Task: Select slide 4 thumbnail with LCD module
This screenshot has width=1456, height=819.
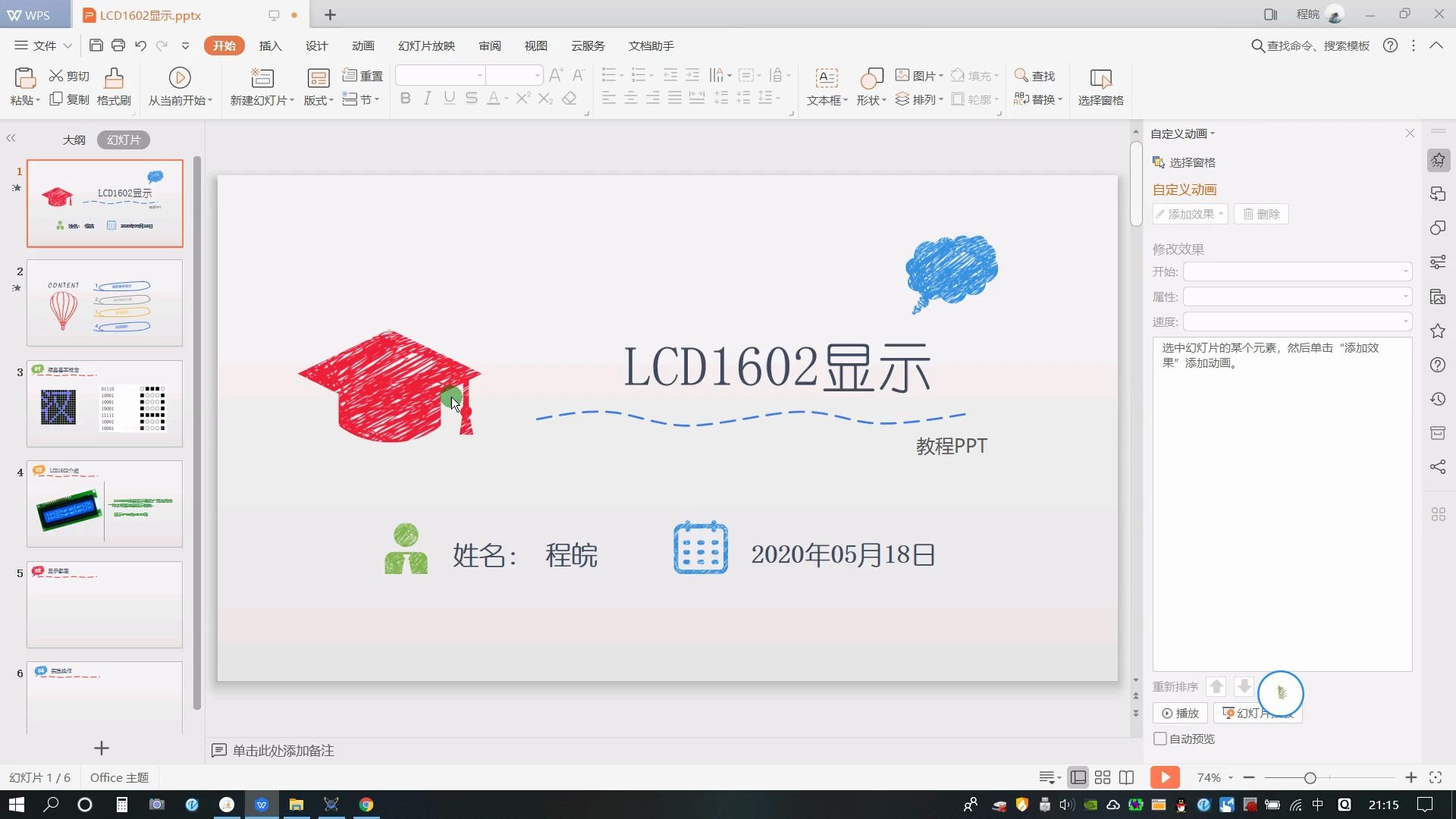Action: pos(104,503)
